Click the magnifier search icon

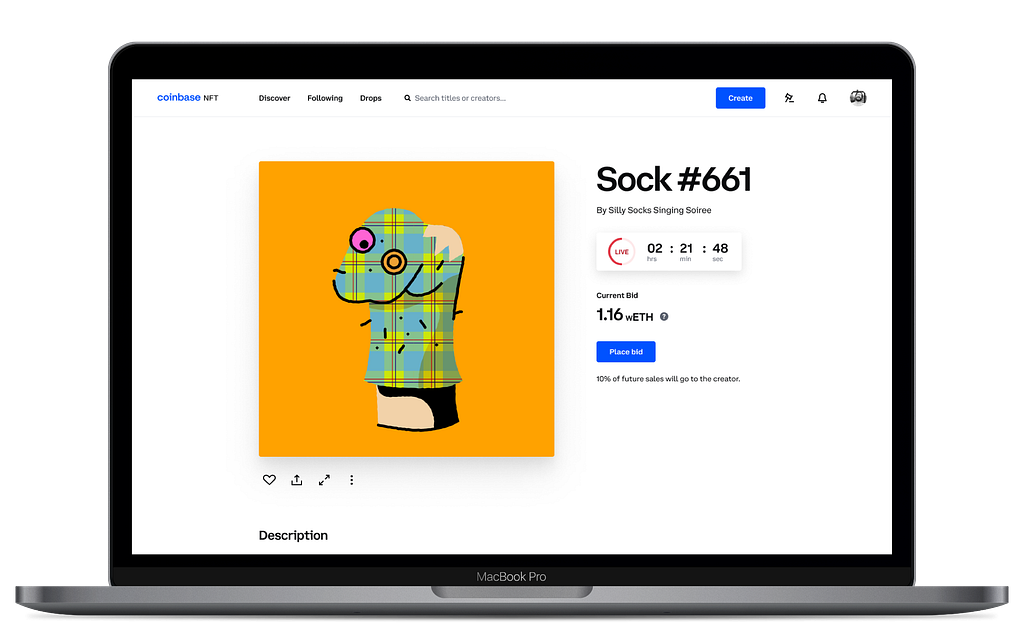tap(408, 98)
